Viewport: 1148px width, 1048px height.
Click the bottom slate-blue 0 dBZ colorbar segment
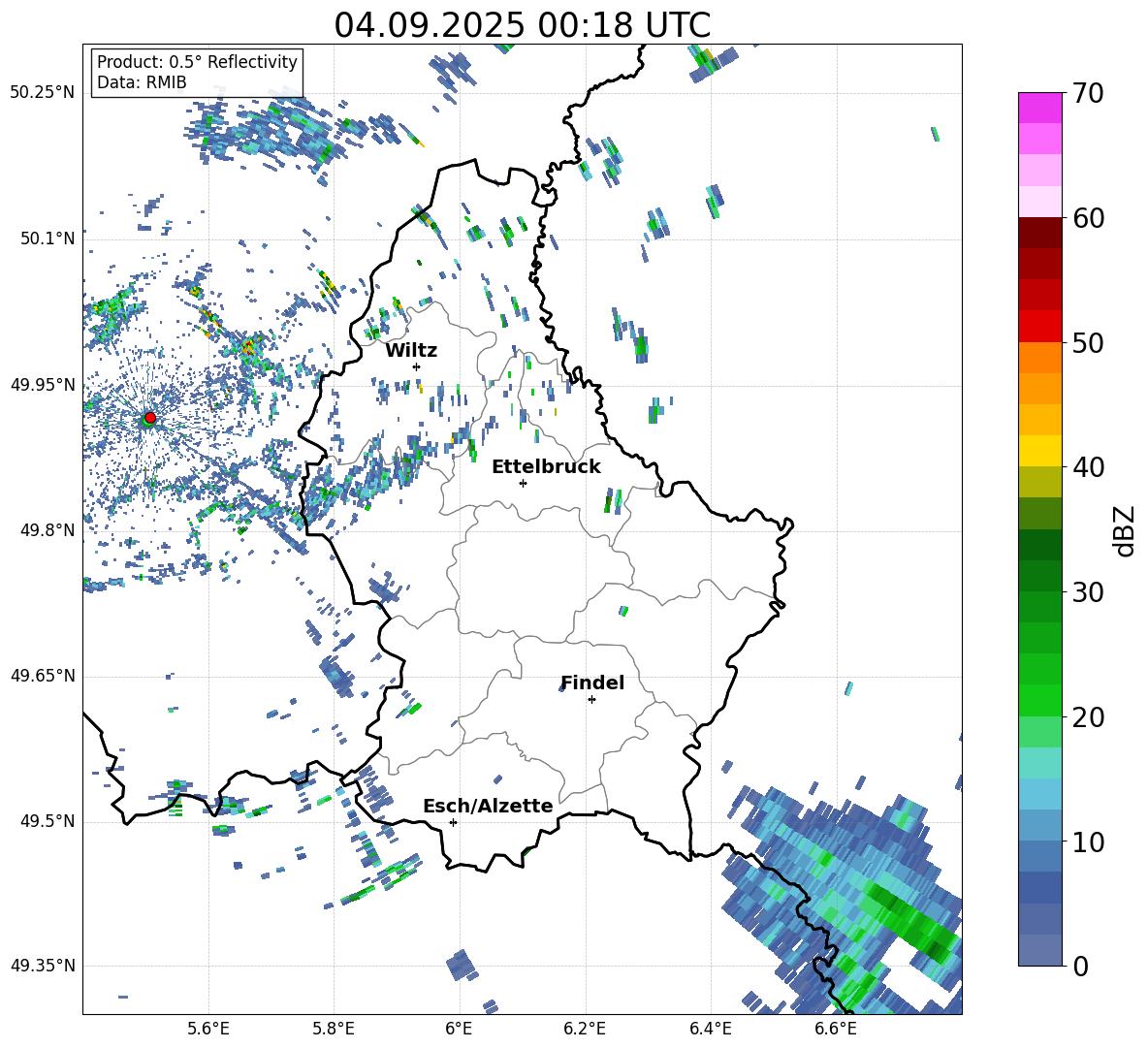[x=1039, y=950]
